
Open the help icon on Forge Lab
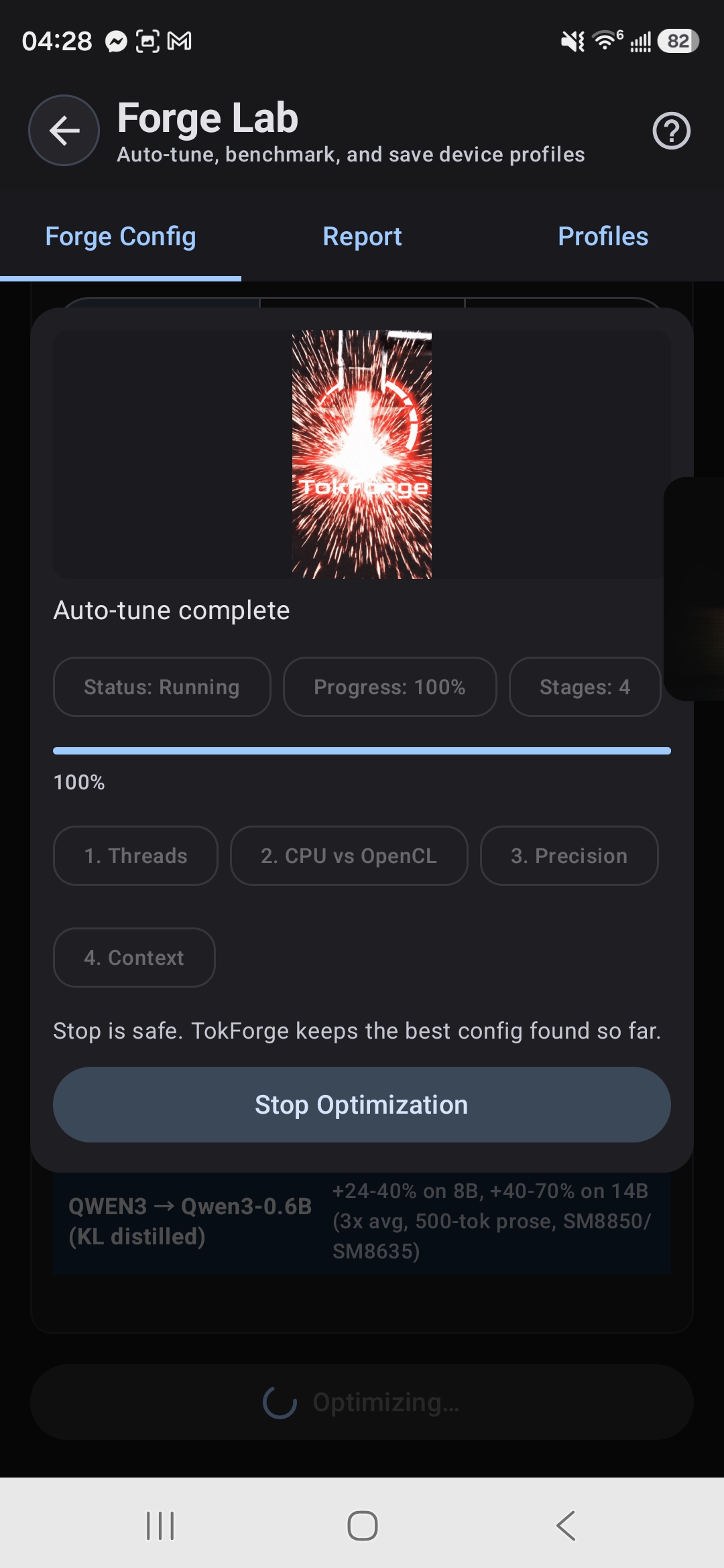tap(671, 131)
